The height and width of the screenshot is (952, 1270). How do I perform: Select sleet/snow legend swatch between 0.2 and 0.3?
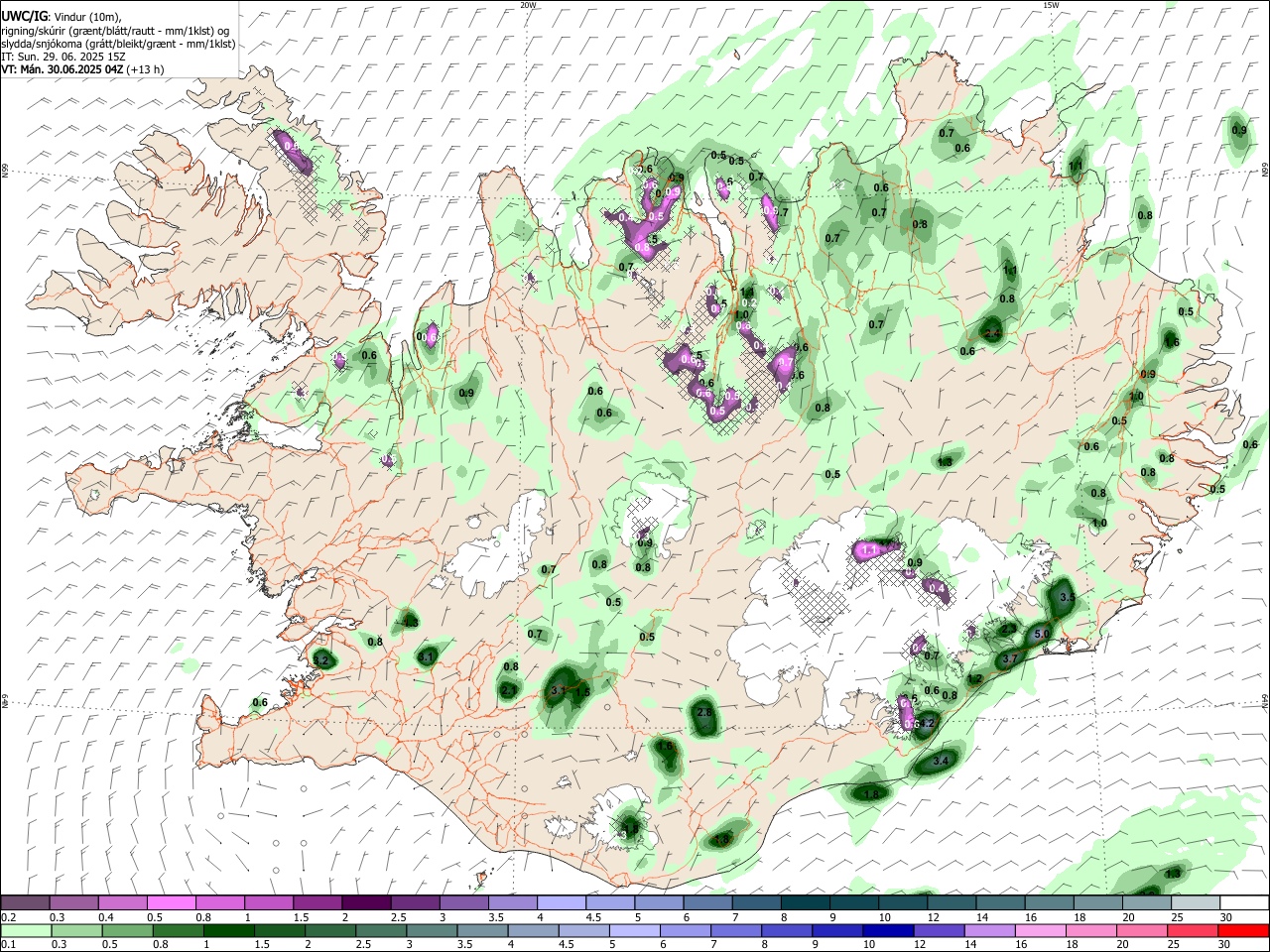(x=25, y=903)
